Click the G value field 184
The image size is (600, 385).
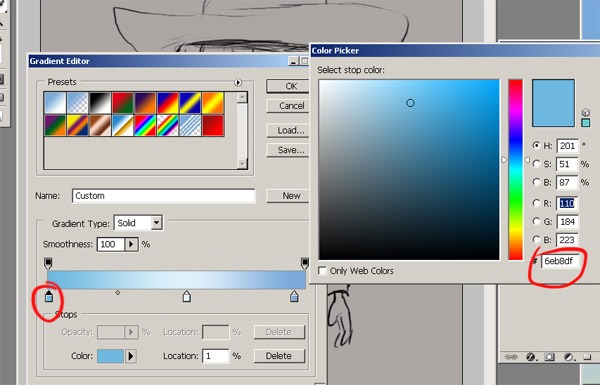click(567, 221)
